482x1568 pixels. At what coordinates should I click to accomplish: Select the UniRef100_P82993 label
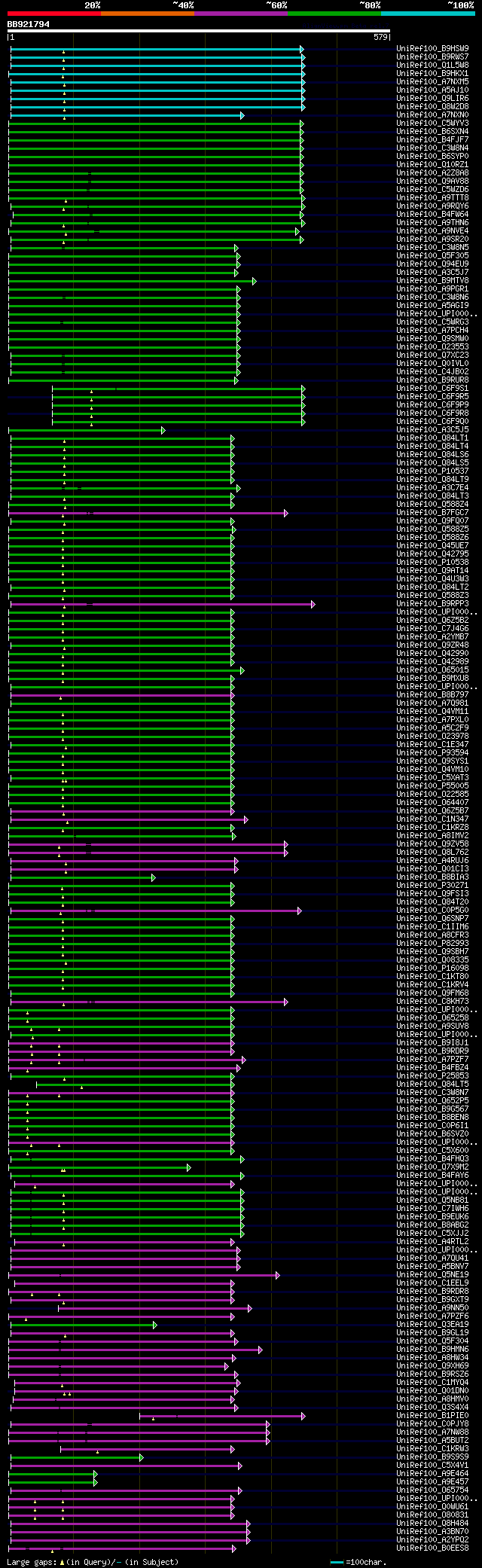click(432, 944)
